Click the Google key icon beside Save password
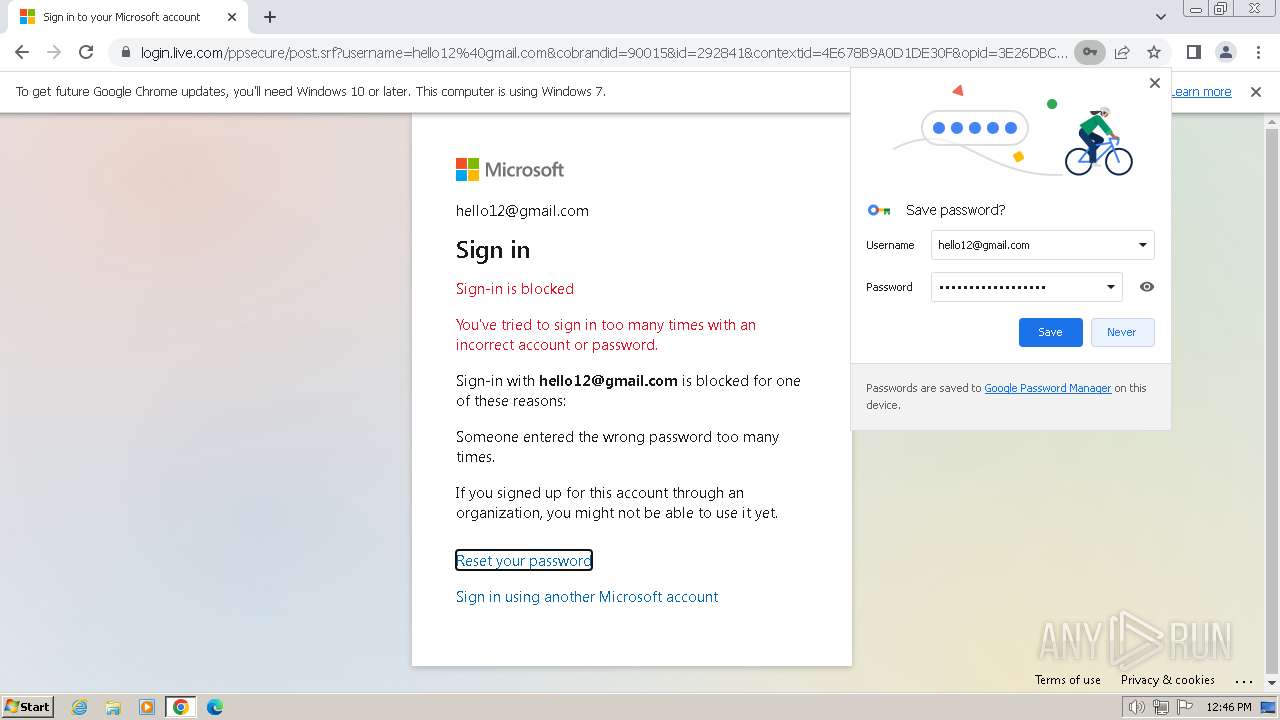1280x720 pixels. (879, 210)
